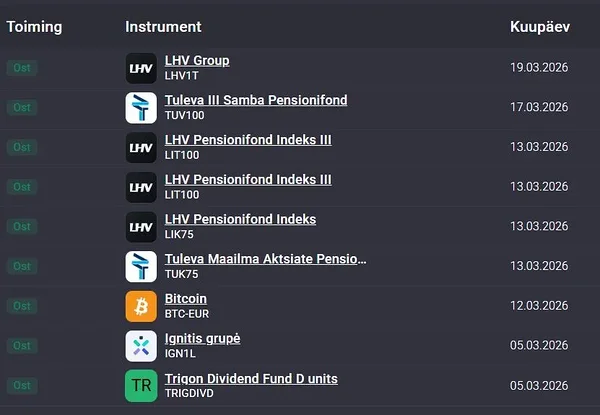600x415 pixels.
Task: Open the Tuleva Maailma Aktsiate Pensio… link
Action: [x=265, y=259]
